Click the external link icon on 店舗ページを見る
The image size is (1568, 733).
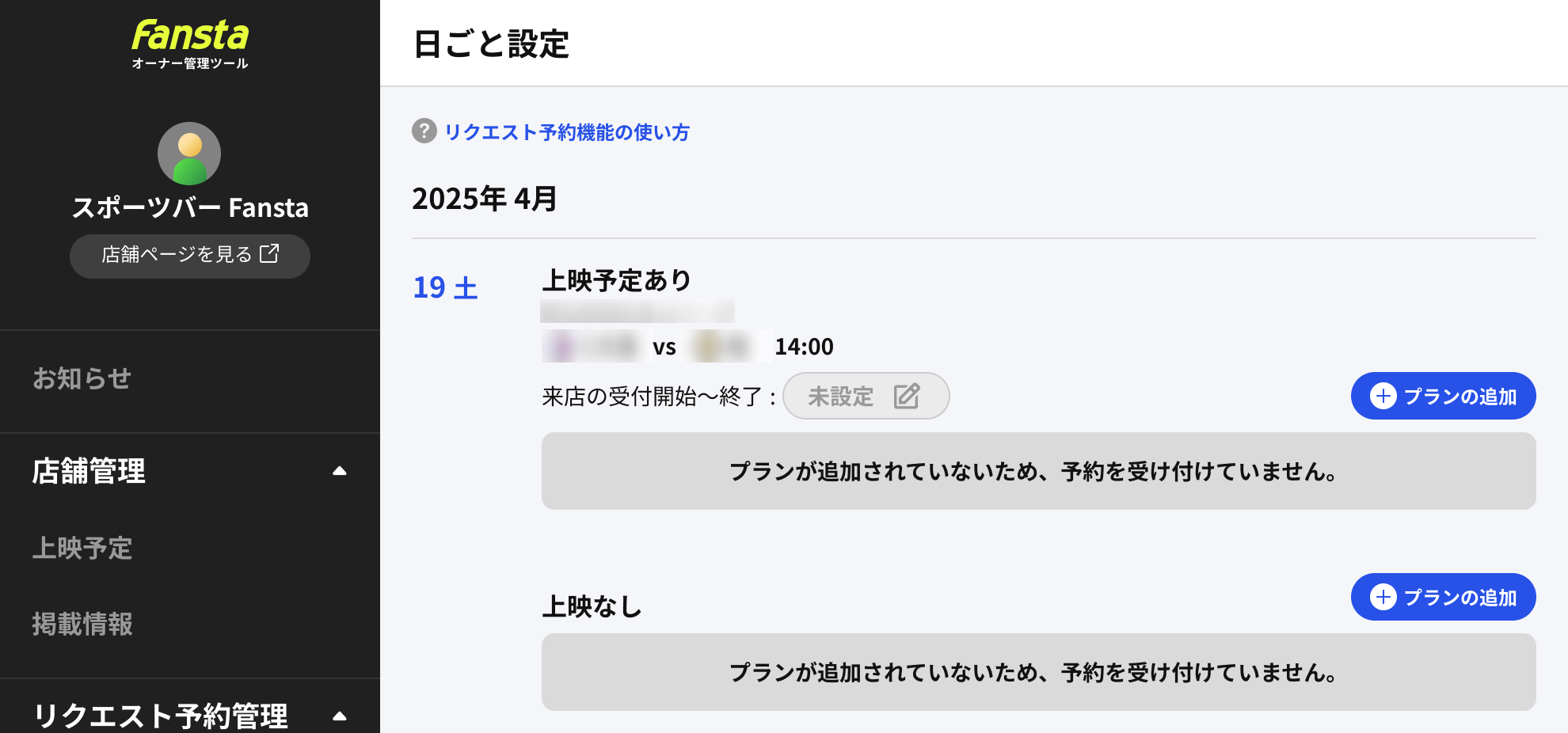point(269,253)
